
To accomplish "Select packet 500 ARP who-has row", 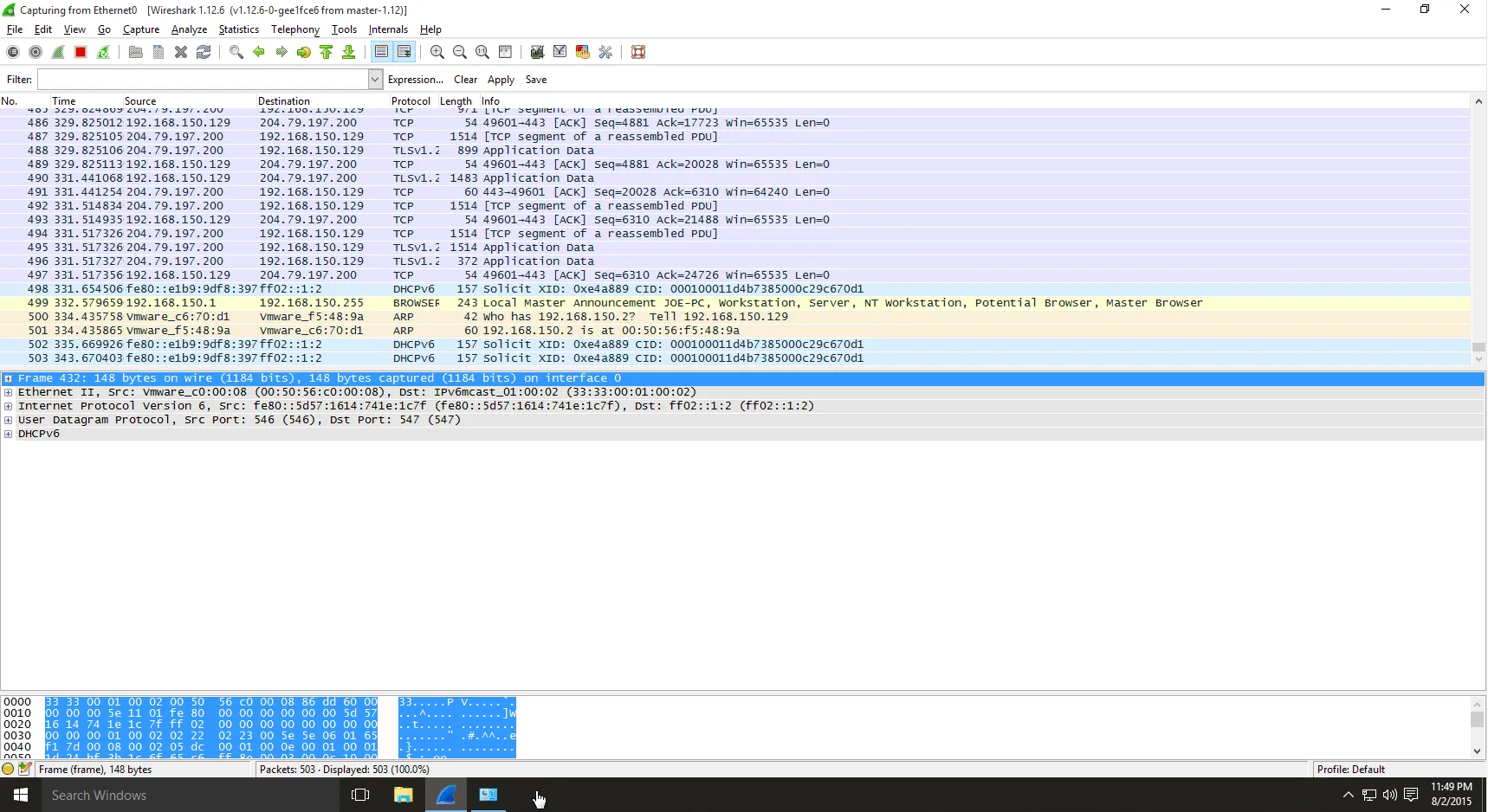I will point(735,317).
